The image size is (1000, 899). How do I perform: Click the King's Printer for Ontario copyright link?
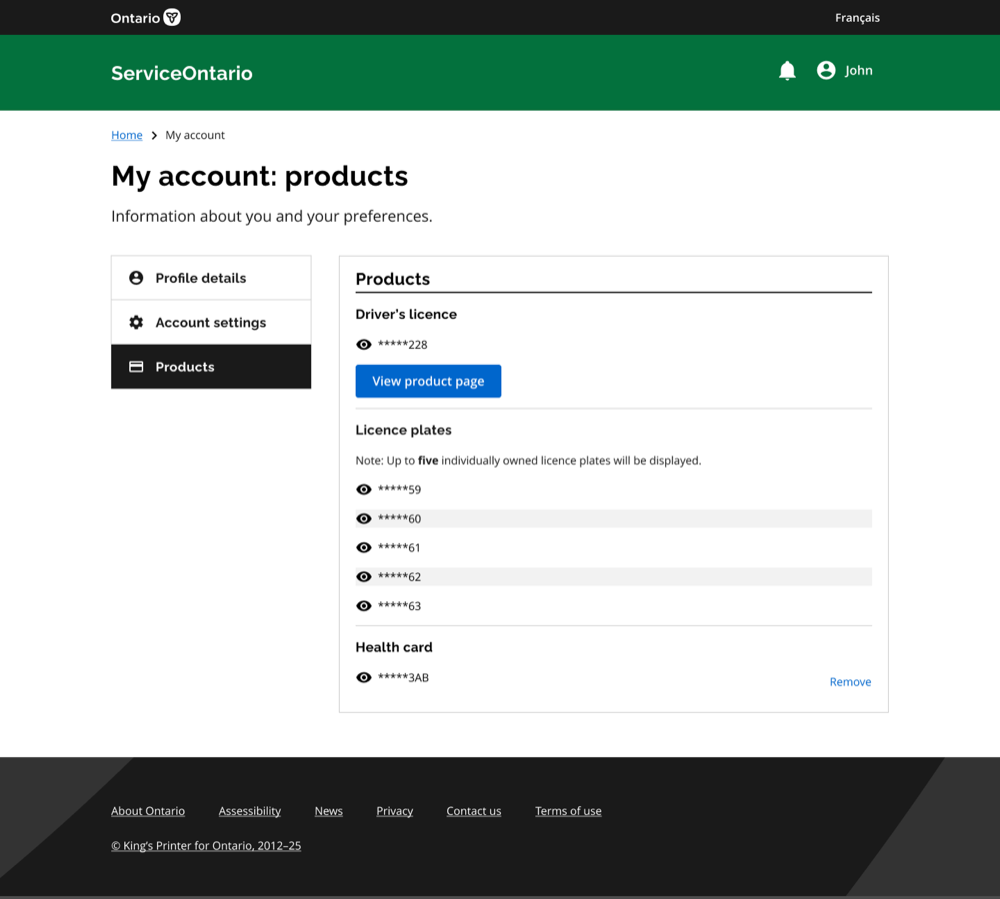coord(206,845)
